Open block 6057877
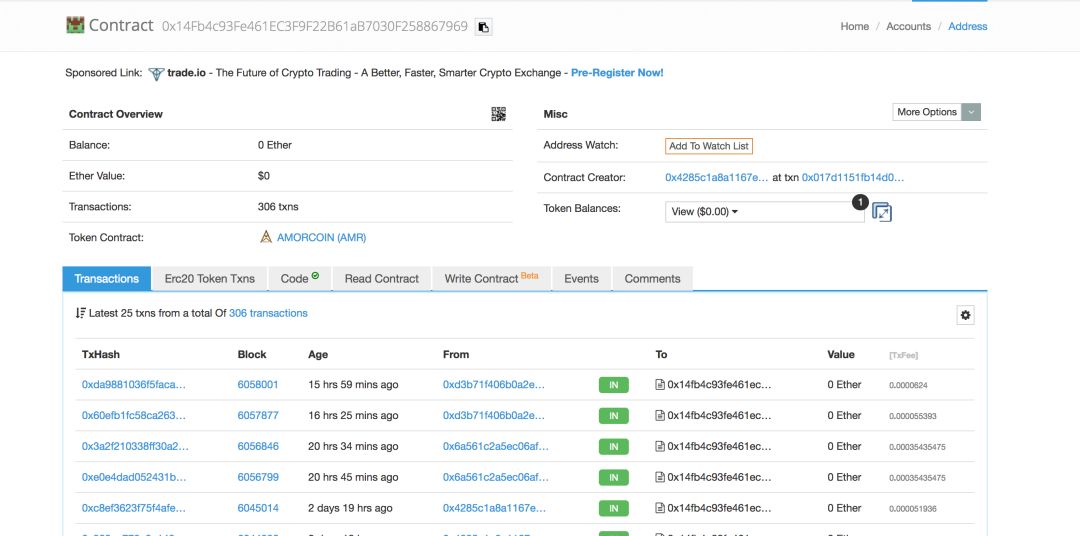1080x536 pixels. click(258, 415)
